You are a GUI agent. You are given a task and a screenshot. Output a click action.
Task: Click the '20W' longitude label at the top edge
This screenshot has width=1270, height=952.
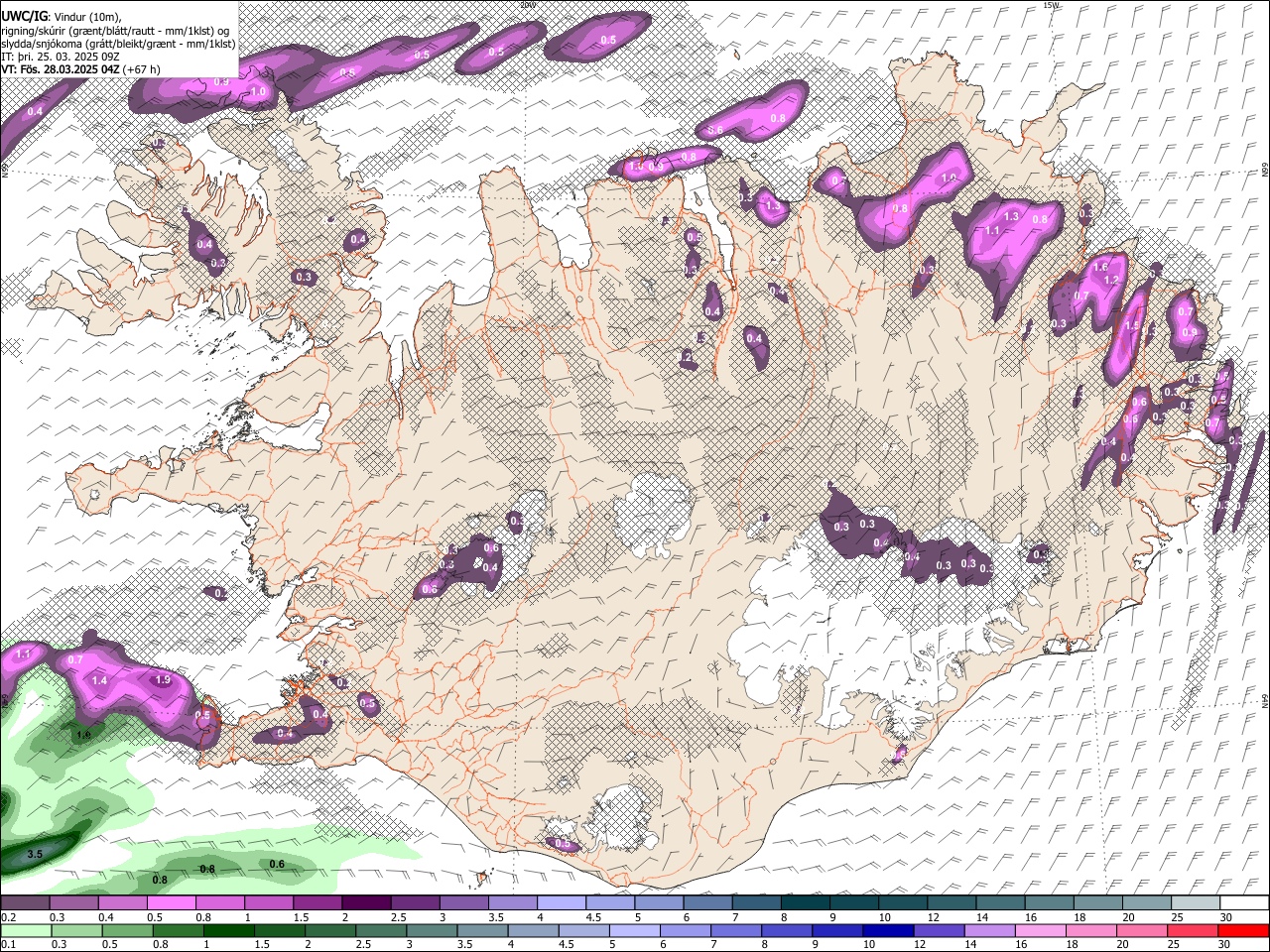point(528,5)
